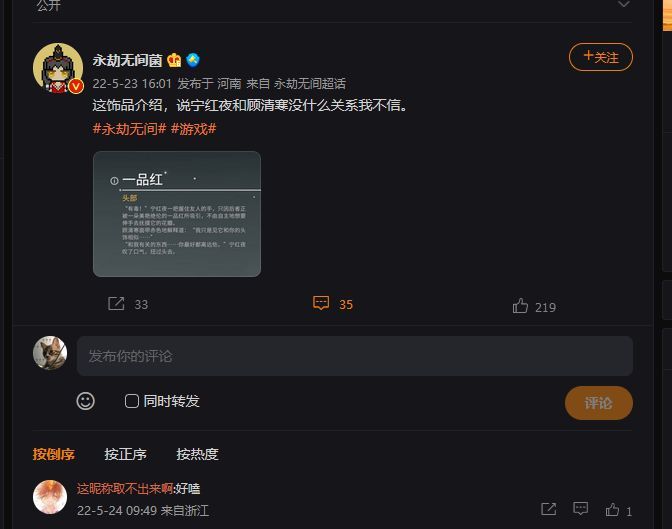Click the repost icon under the post
The width and height of the screenshot is (672, 529).
[x=116, y=303]
